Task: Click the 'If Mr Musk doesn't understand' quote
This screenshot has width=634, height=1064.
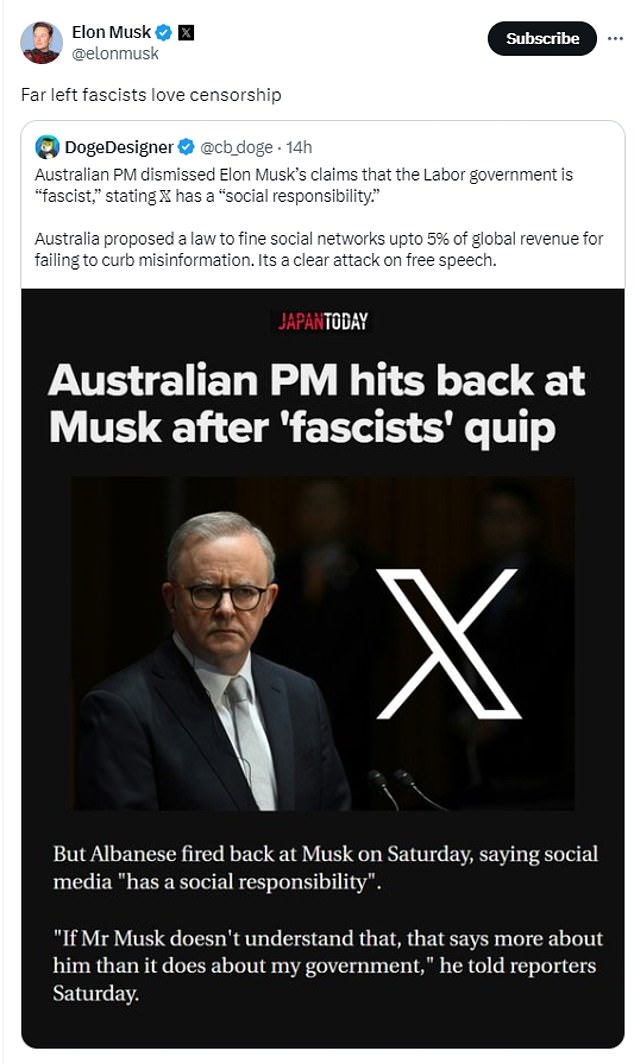Action: tap(327, 965)
